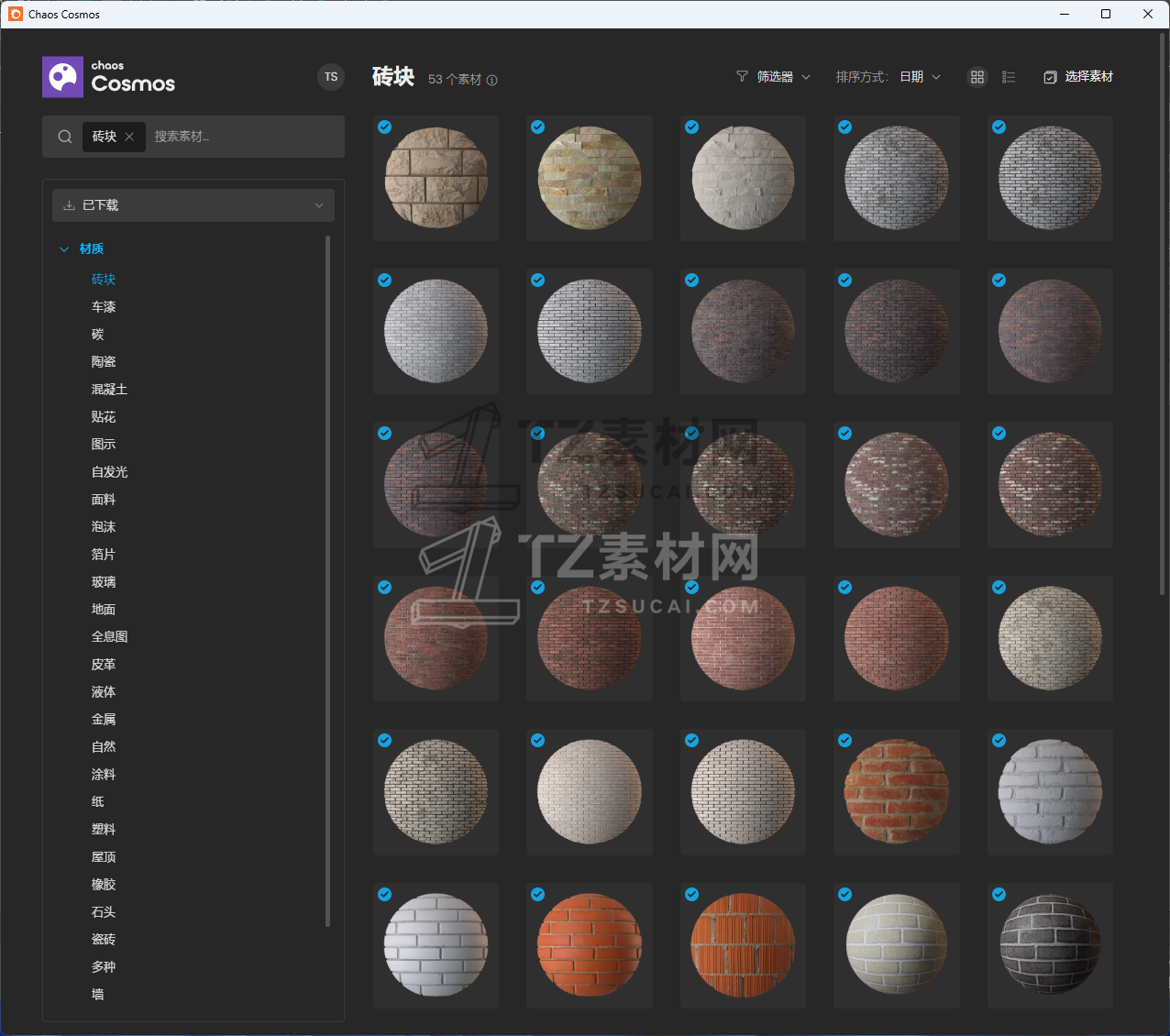
Task: Click the category list scrollbar
Action: 327,581
